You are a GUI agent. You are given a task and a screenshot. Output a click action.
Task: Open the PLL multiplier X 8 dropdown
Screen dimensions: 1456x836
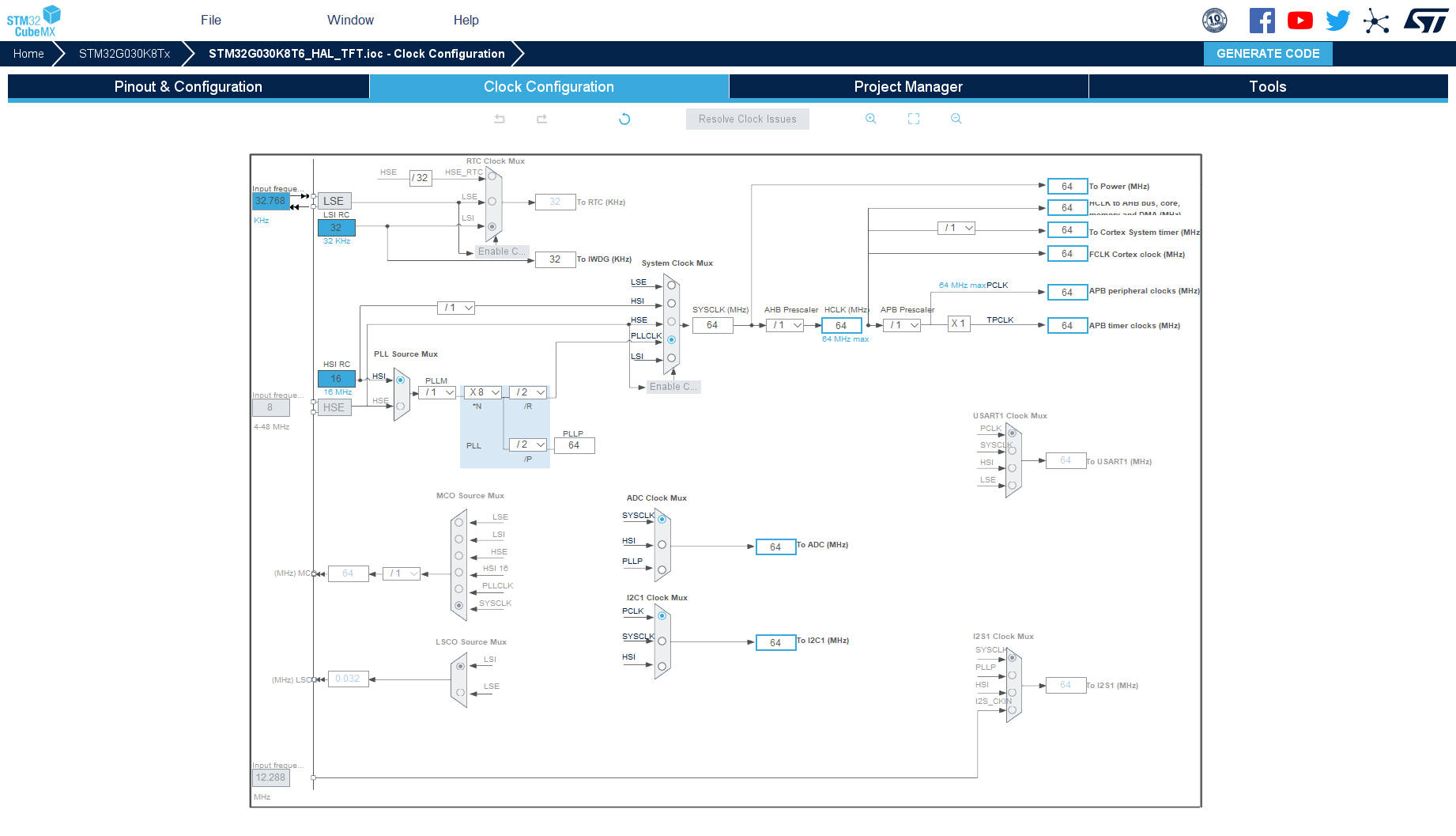pos(484,392)
